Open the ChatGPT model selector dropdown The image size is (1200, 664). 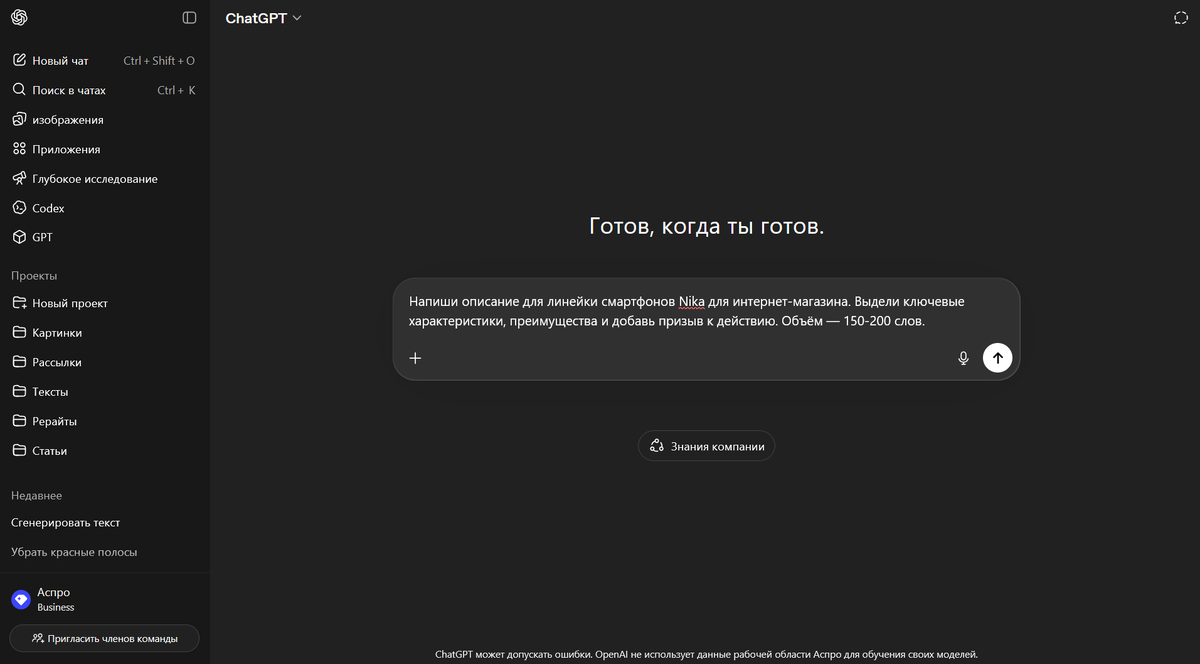[263, 18]
